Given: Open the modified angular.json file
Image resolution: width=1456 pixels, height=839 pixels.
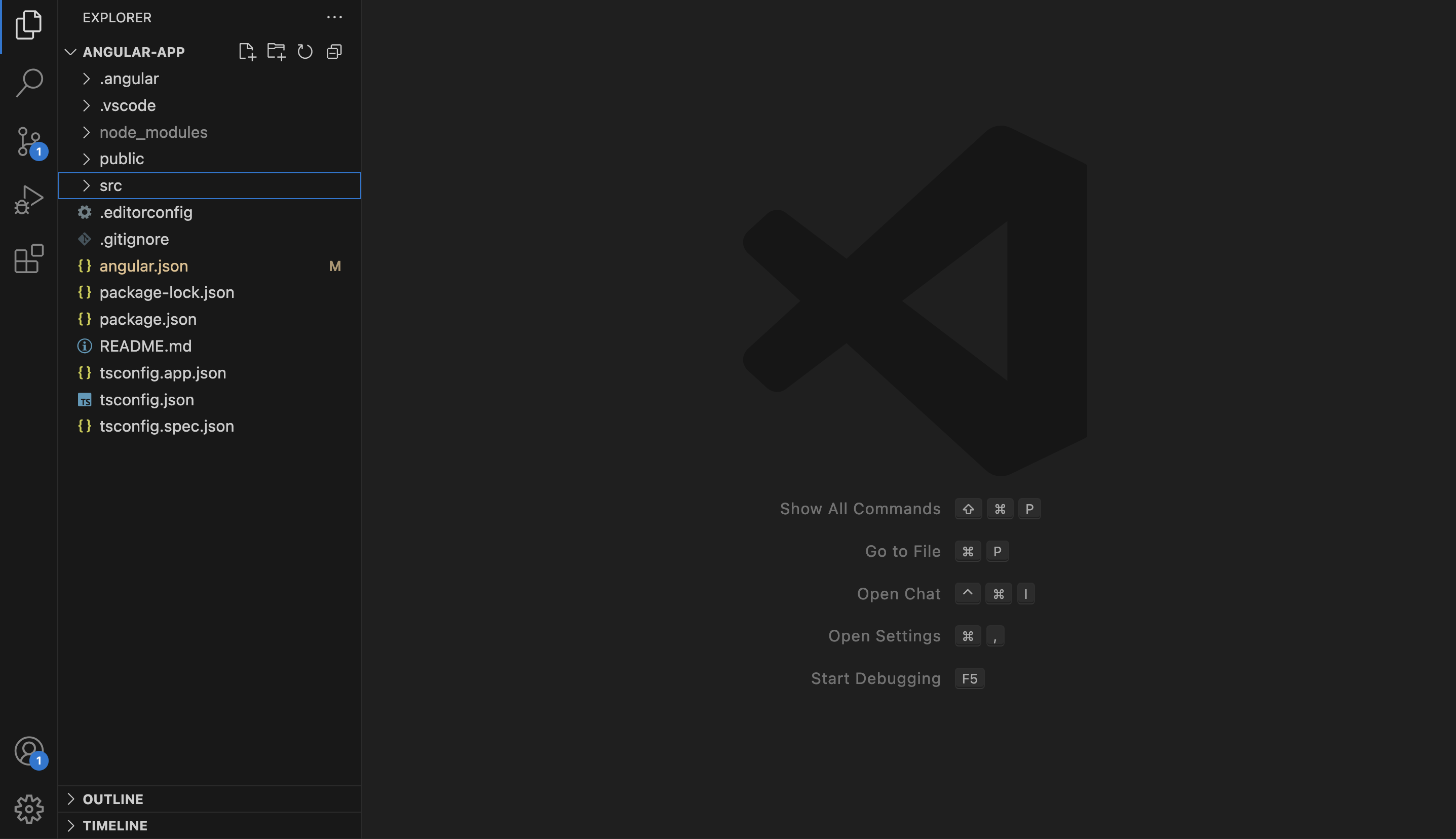Looking at the screenshot, I should (210, 265).
